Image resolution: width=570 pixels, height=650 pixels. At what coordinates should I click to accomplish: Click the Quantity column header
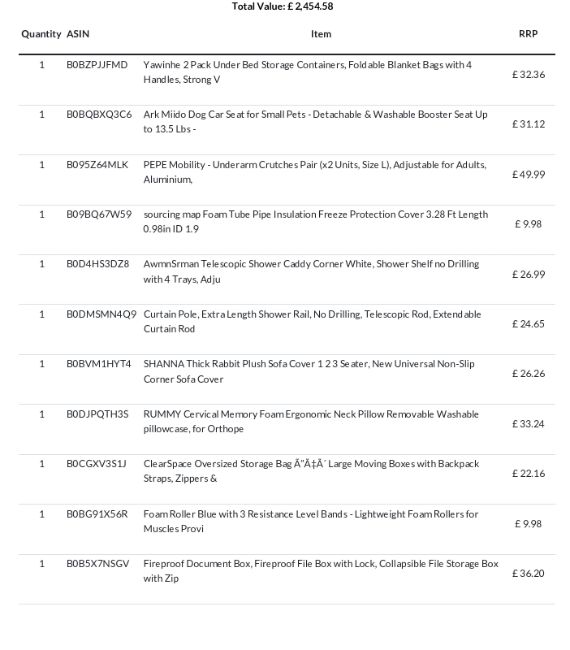[x=41, y=34]
